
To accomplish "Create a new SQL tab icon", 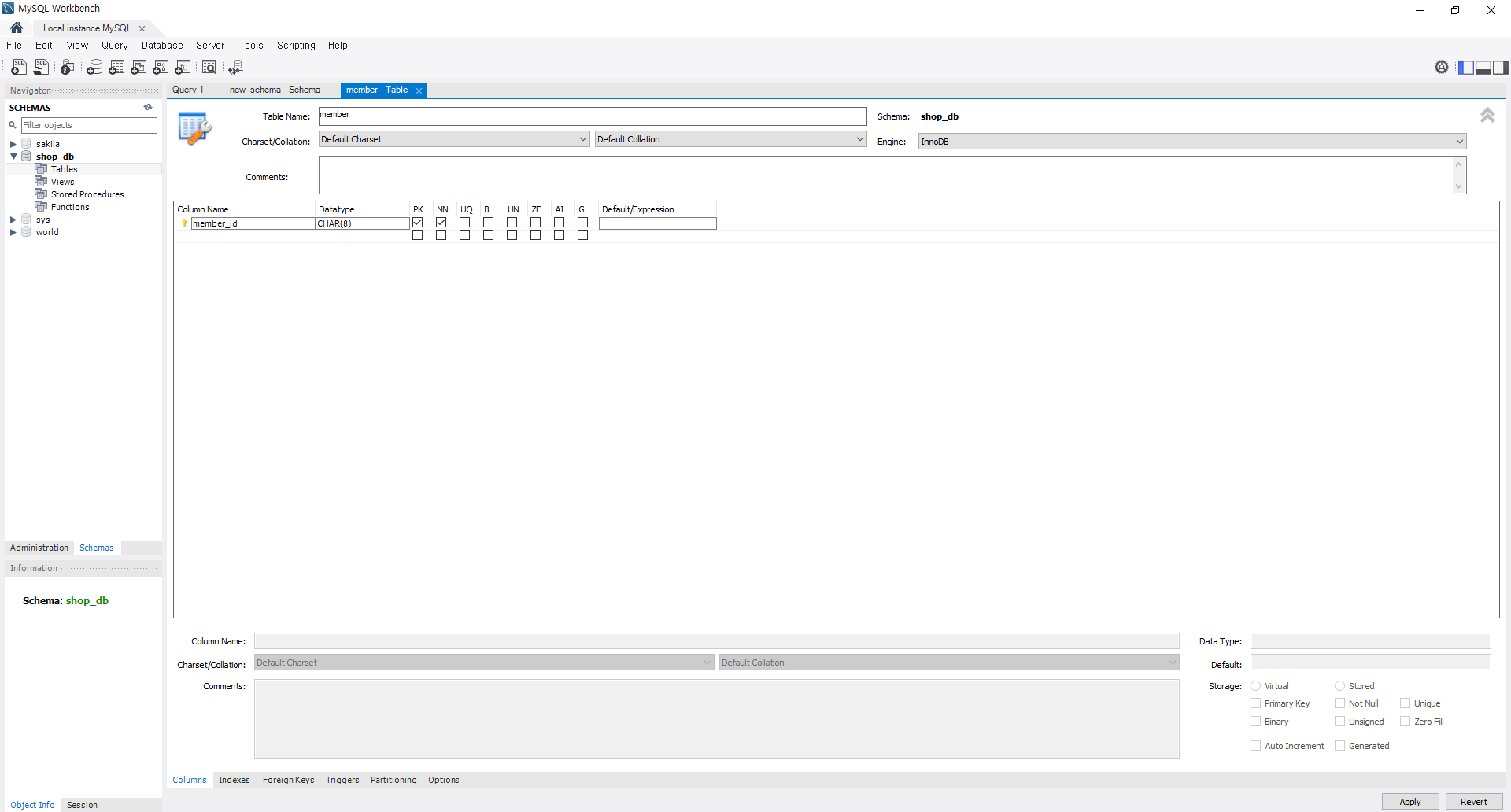I will click(19, 68).
